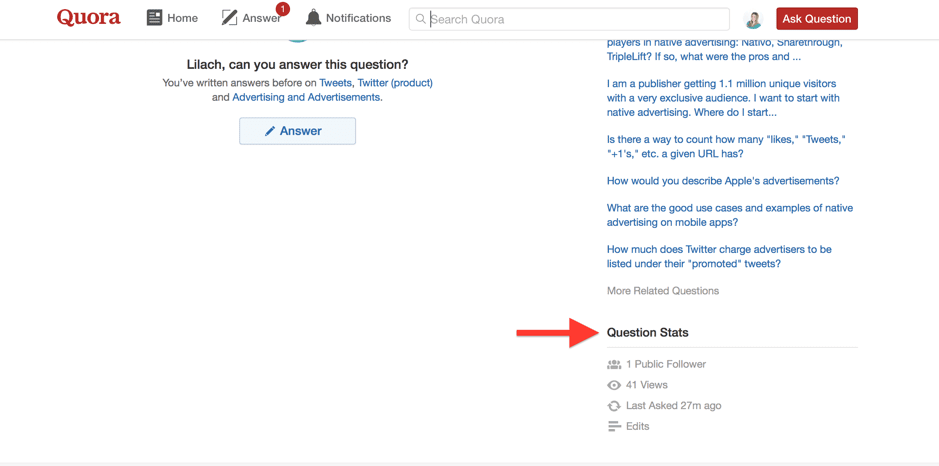The height and width of the screenshot is (466, 939).
Task: Open question about Twitter promoted tweets cost
Action: (718, 256)
